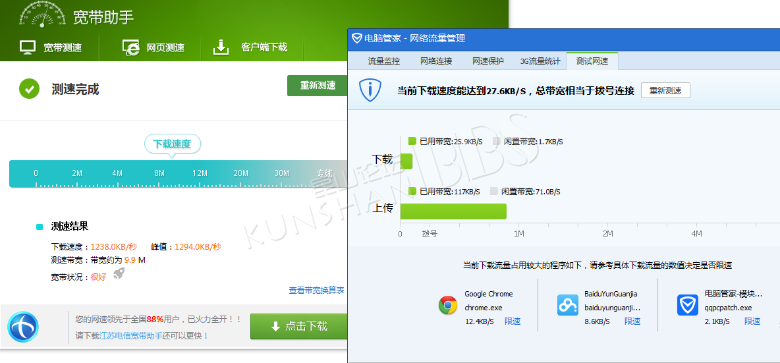Screen dimensions: 780x363
Task: Click the 12M mark on speed scale
Action: pyautogui.click(x=200, y=173)
